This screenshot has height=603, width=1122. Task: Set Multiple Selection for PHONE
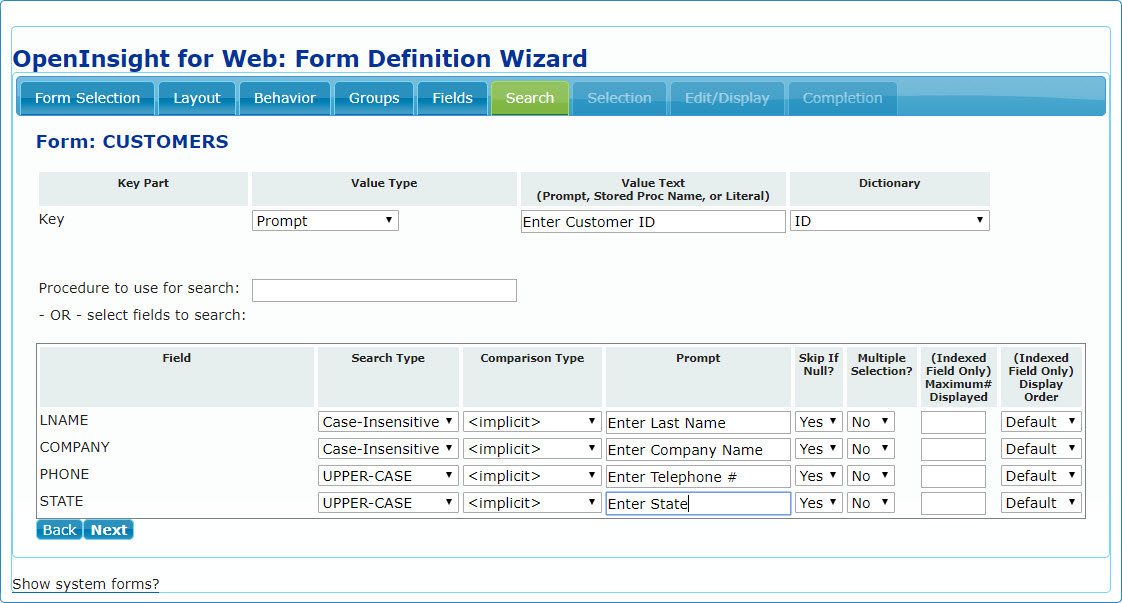pos(871,476)
